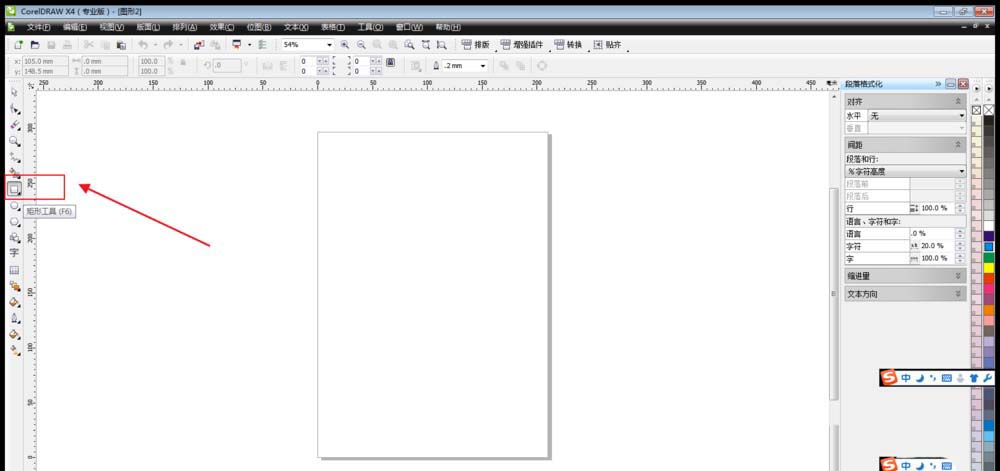This screenshot has width=1000, height=471.
Task: Open the 帮助(H) menu
Action: [x=448, y=27]
